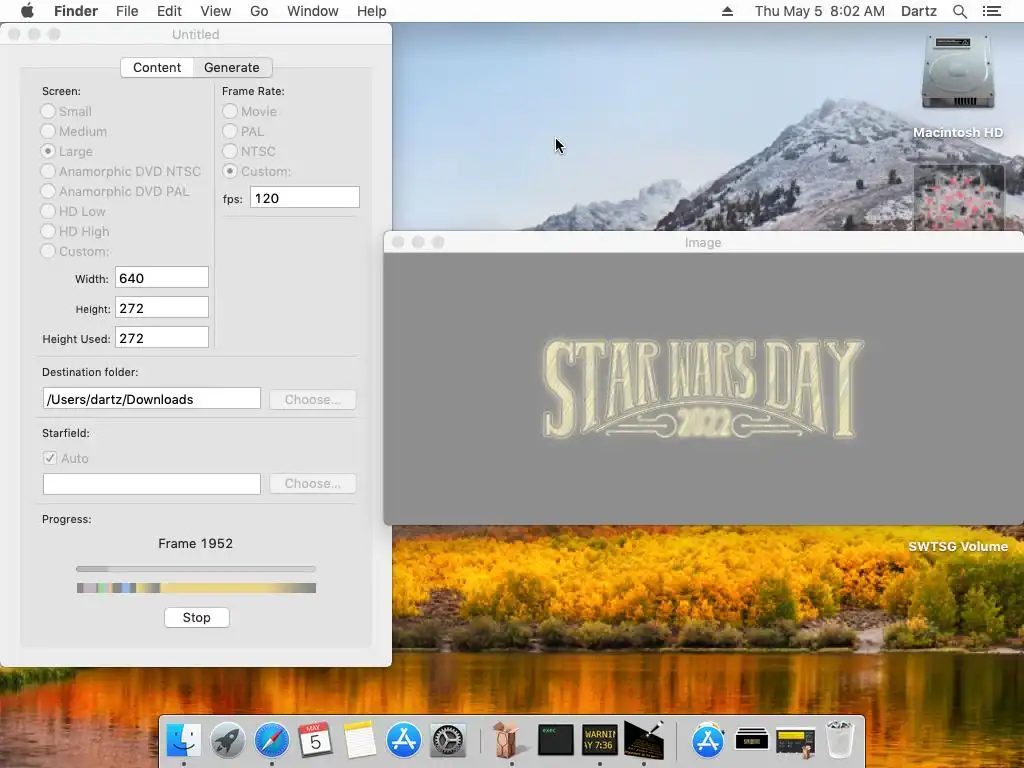Open System Preferences gear icon
The width and height of the screenshot is (1024, 768).
pyautogui.click(x=448, y=740)
